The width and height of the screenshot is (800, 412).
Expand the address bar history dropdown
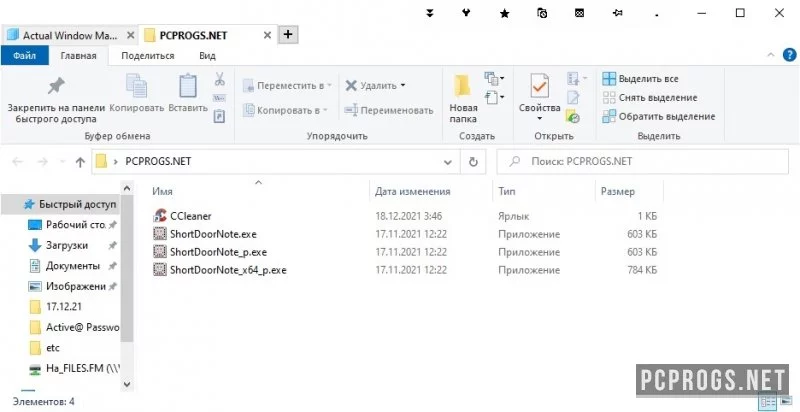[448, 162]
